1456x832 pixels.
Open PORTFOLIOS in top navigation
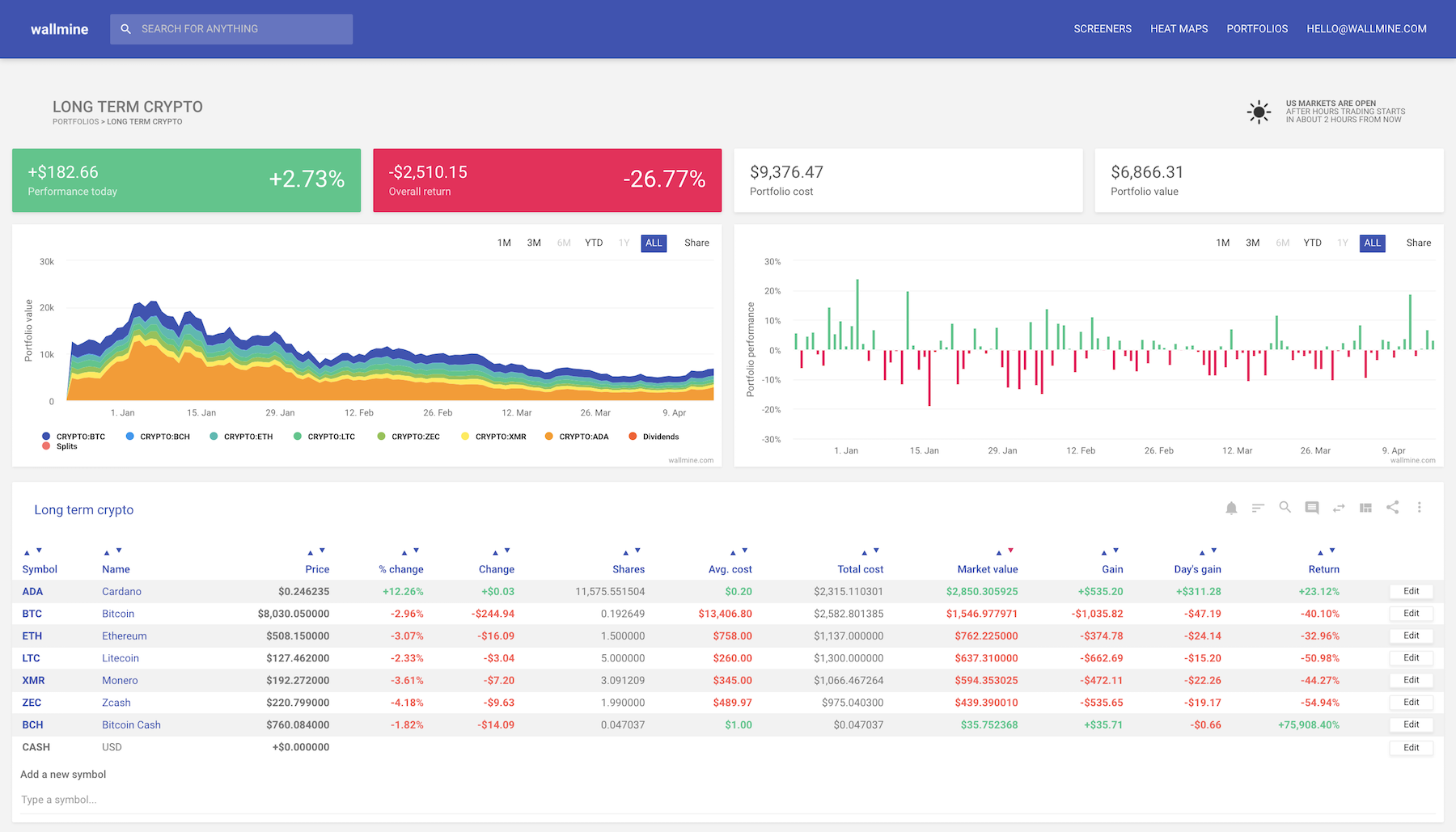[1257, 29]
